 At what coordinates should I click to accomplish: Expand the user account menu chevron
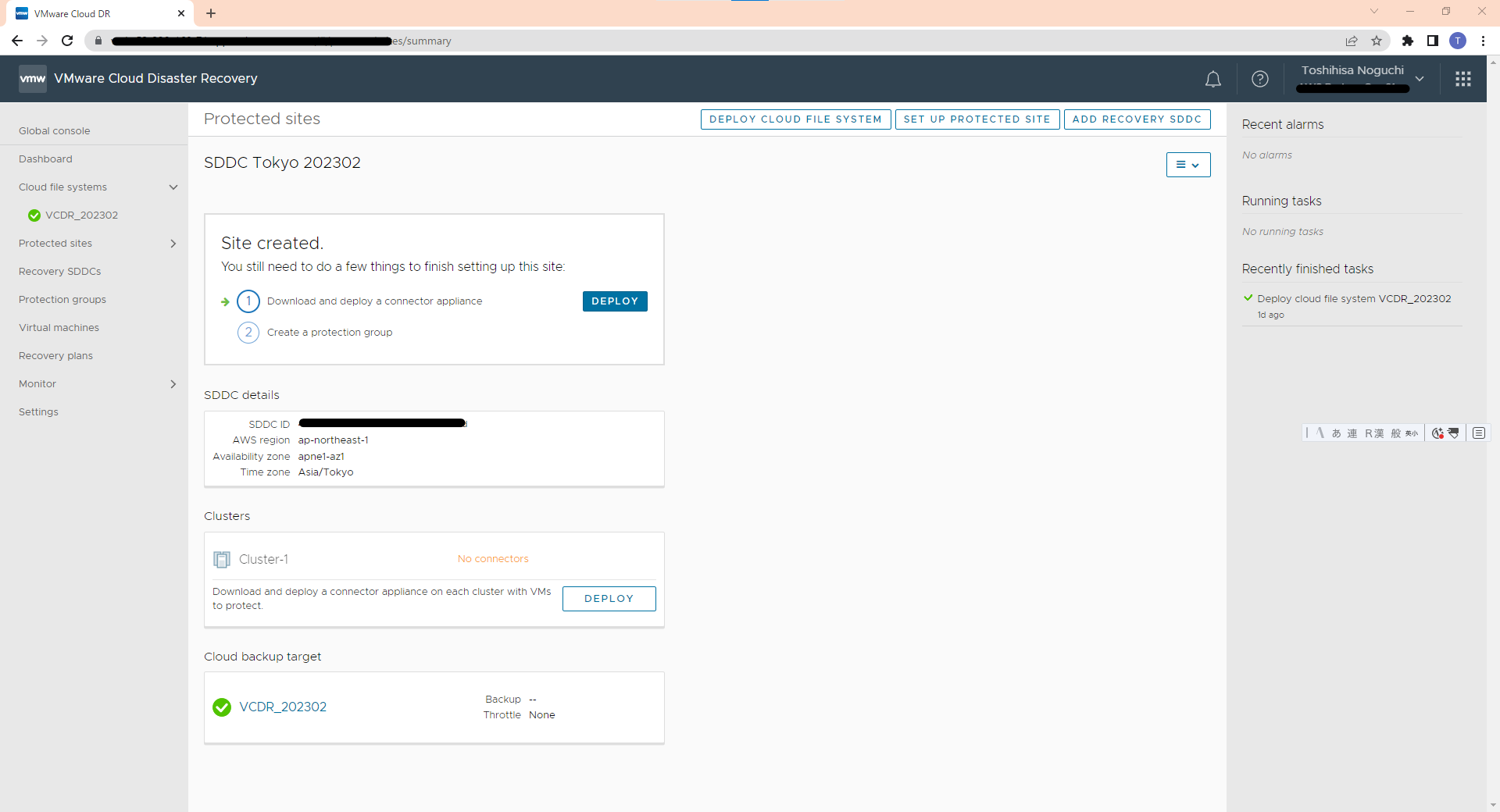1420,79
